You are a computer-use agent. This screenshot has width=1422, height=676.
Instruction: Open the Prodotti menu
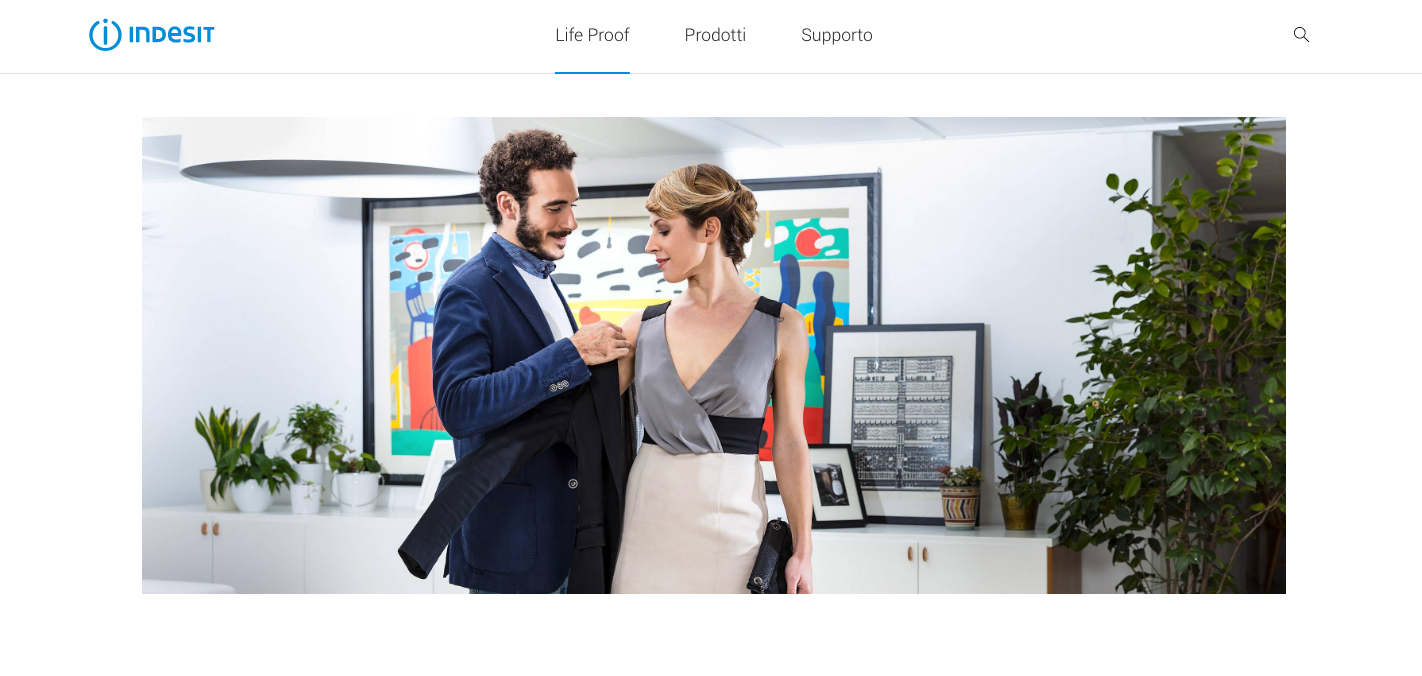tap(715, 35)
